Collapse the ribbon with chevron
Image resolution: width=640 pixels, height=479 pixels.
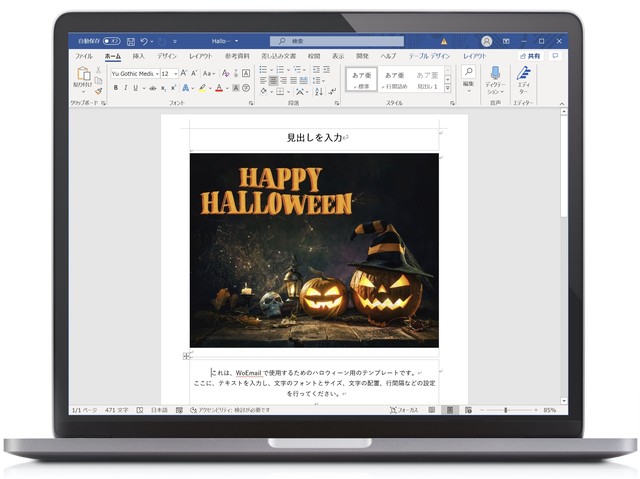[x=562, y=104]
